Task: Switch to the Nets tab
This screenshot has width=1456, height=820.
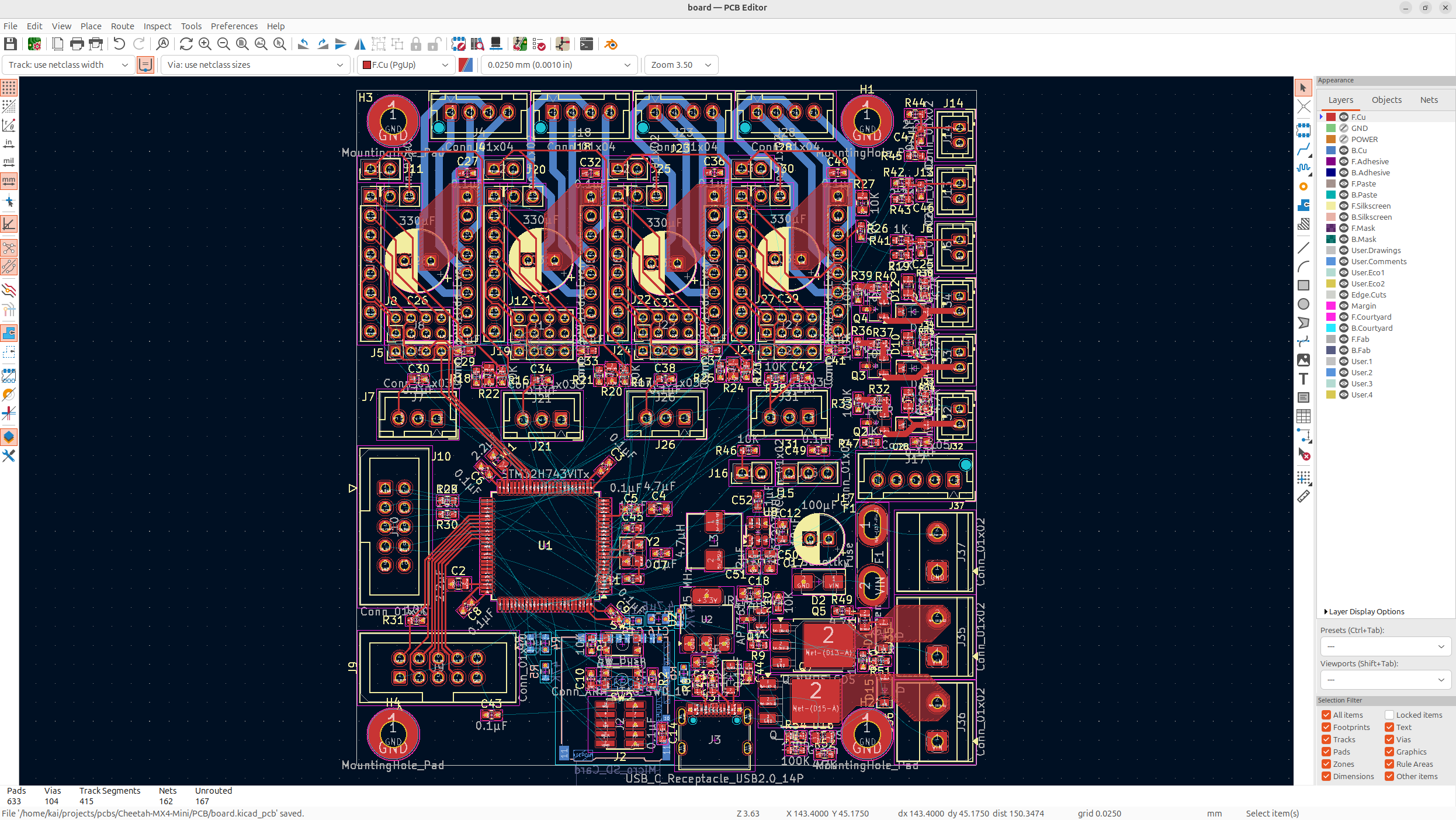Action: click(x=1429, y=100)
